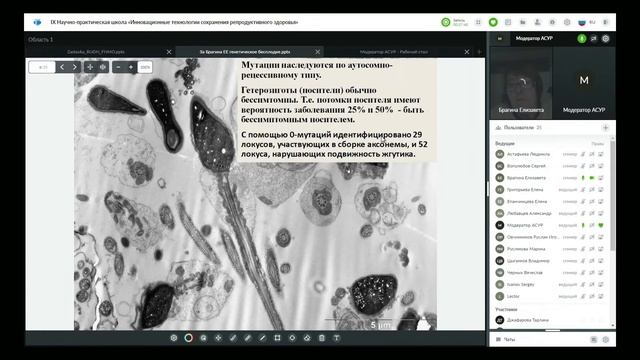
Task: Click the Модератор АСУР avatar tile
Action: pyautogui.click(x=584, y=83)
